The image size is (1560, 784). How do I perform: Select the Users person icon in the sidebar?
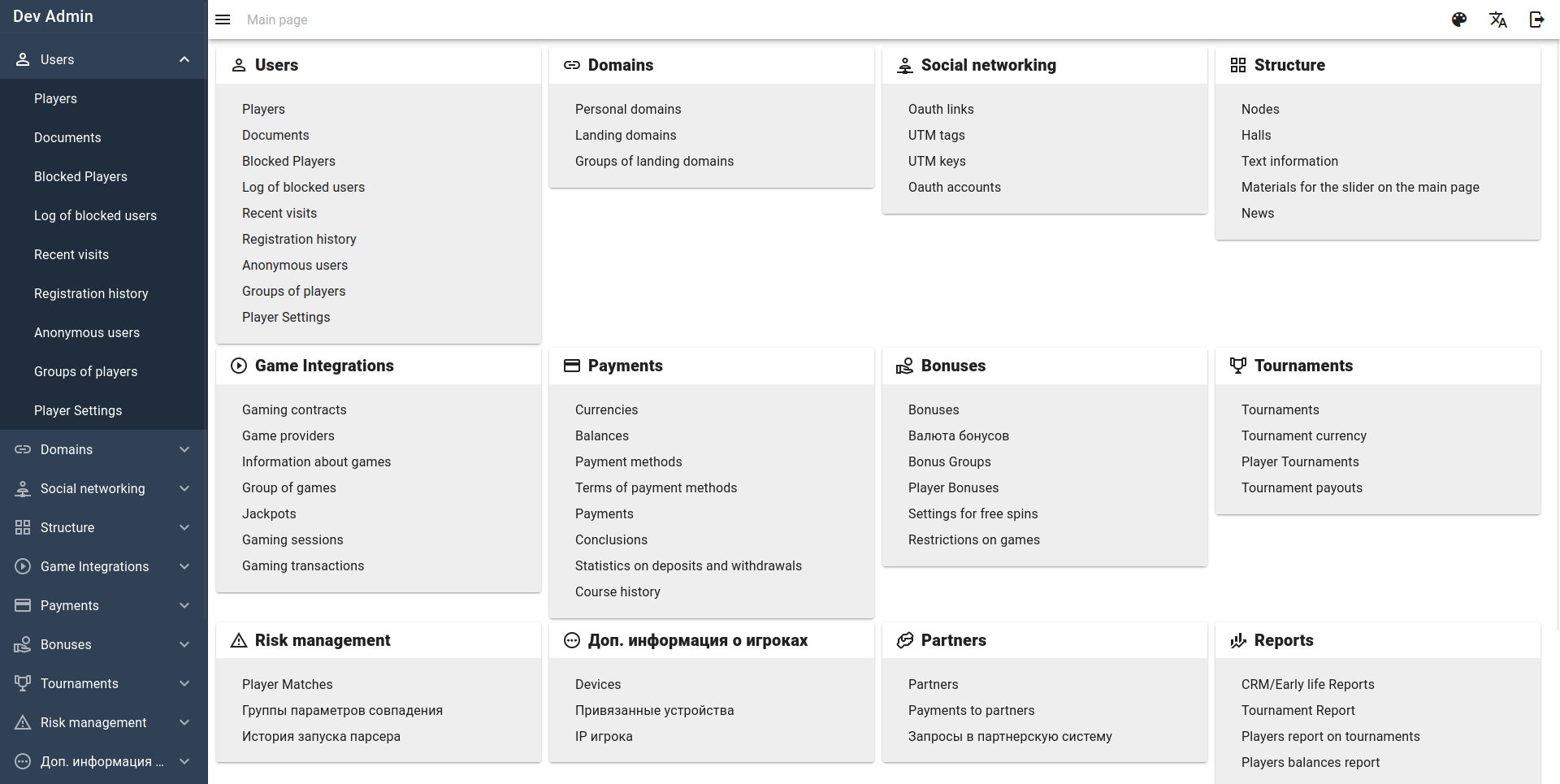(x=21, y=58)
